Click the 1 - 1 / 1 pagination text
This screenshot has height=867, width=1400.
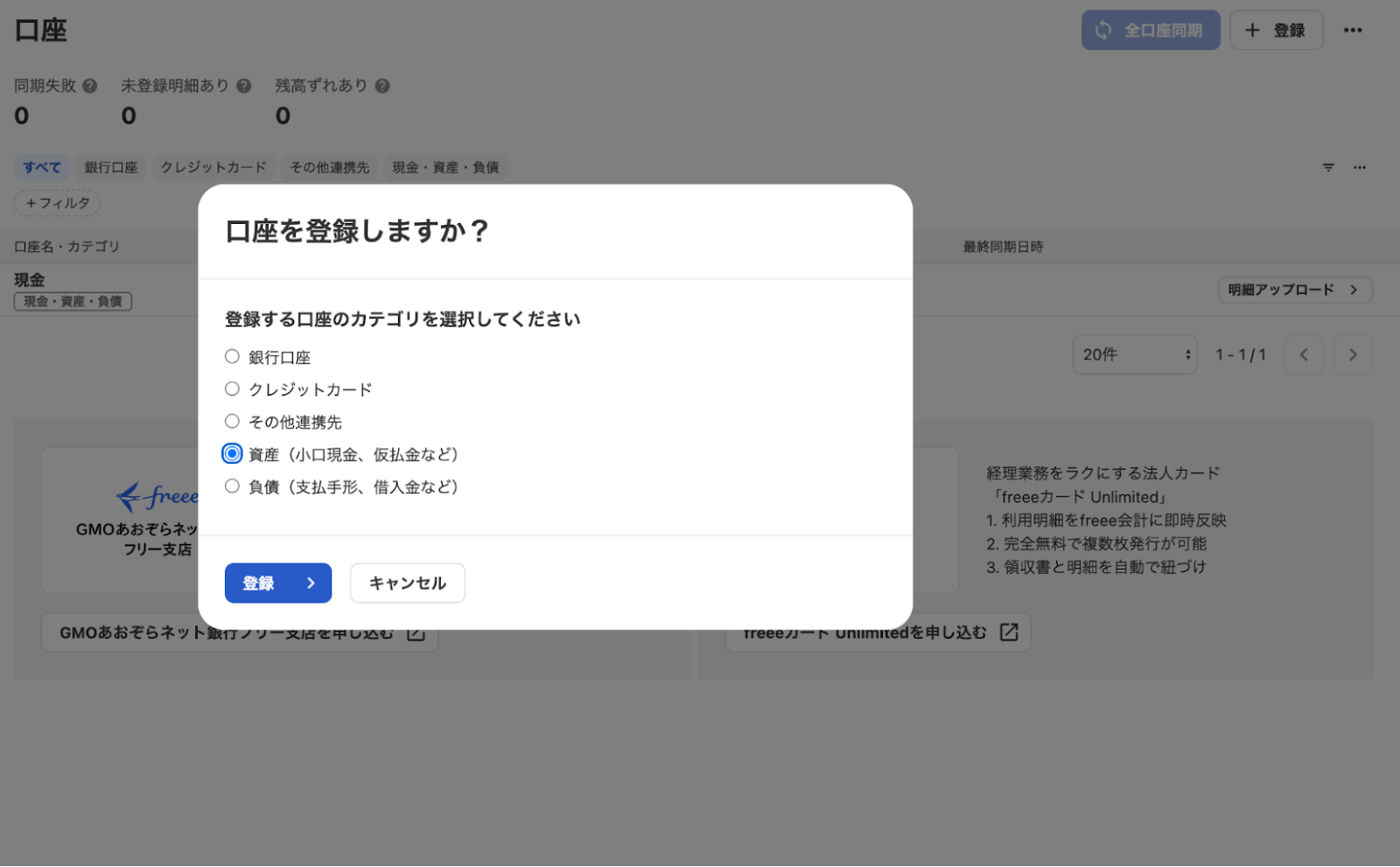point(1241,354)
